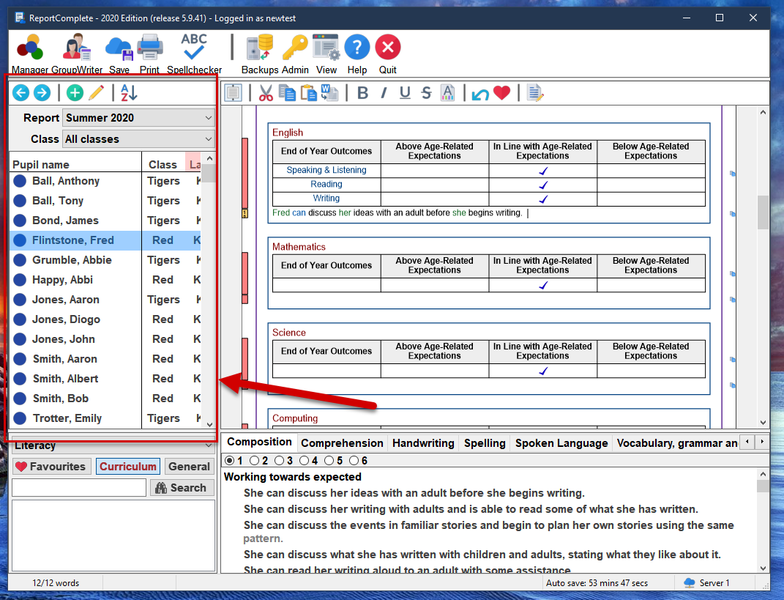
Task: Apply strikethrough formatting
Action: [x=426, y=93]
